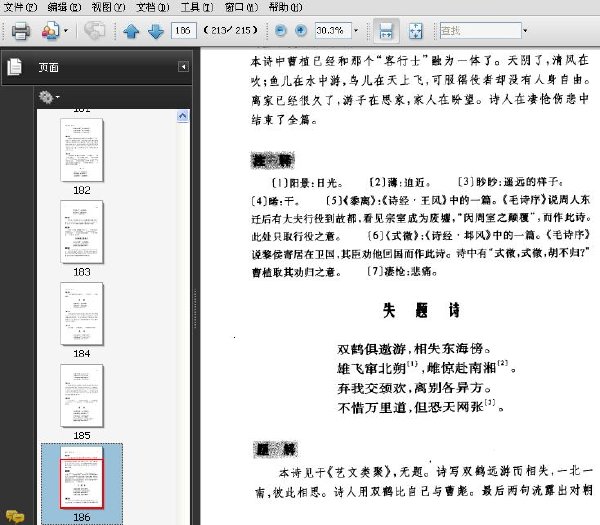Select page 183 thumbnail
This screenshot has width=600, height=525.
82,232
